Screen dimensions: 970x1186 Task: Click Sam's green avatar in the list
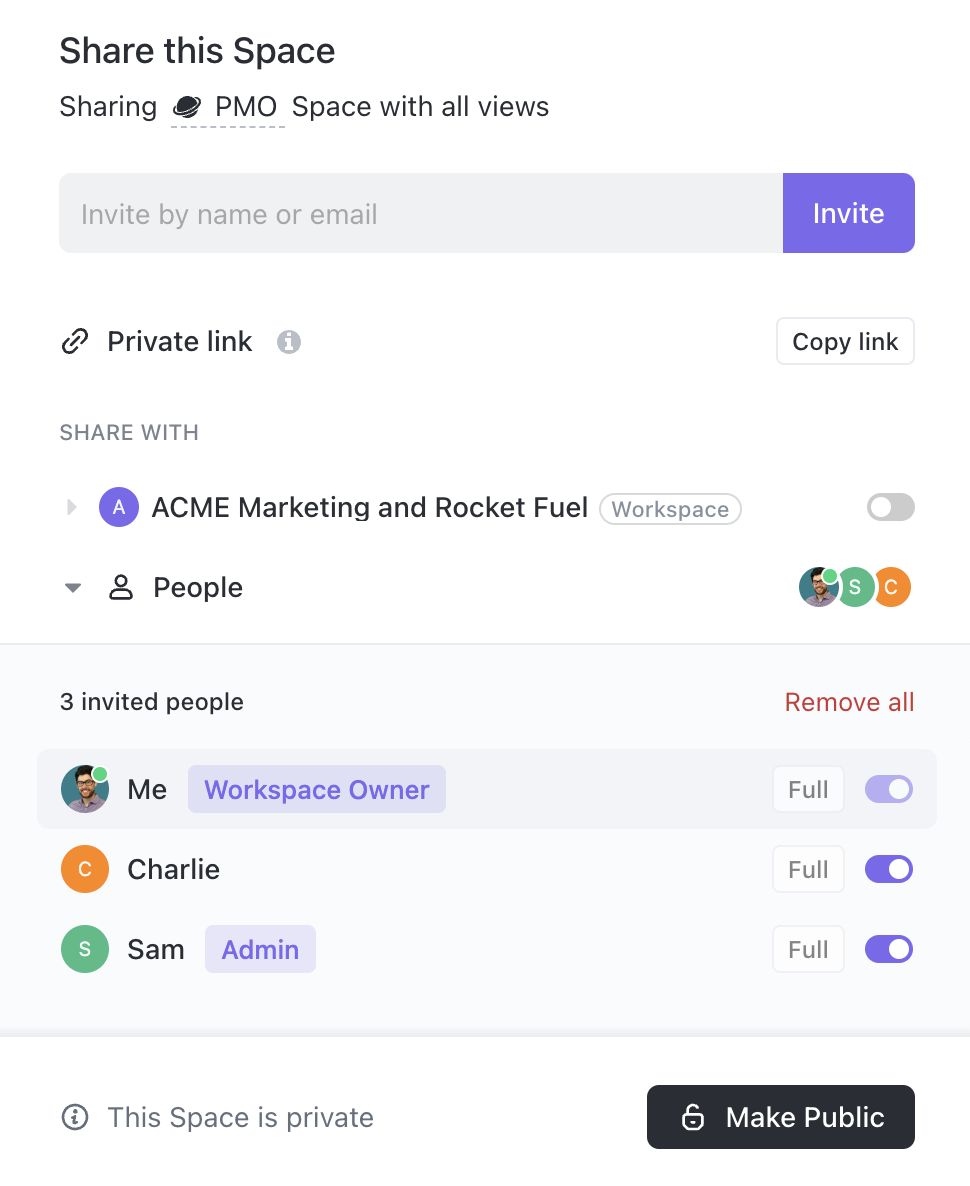tap(85, 949)
